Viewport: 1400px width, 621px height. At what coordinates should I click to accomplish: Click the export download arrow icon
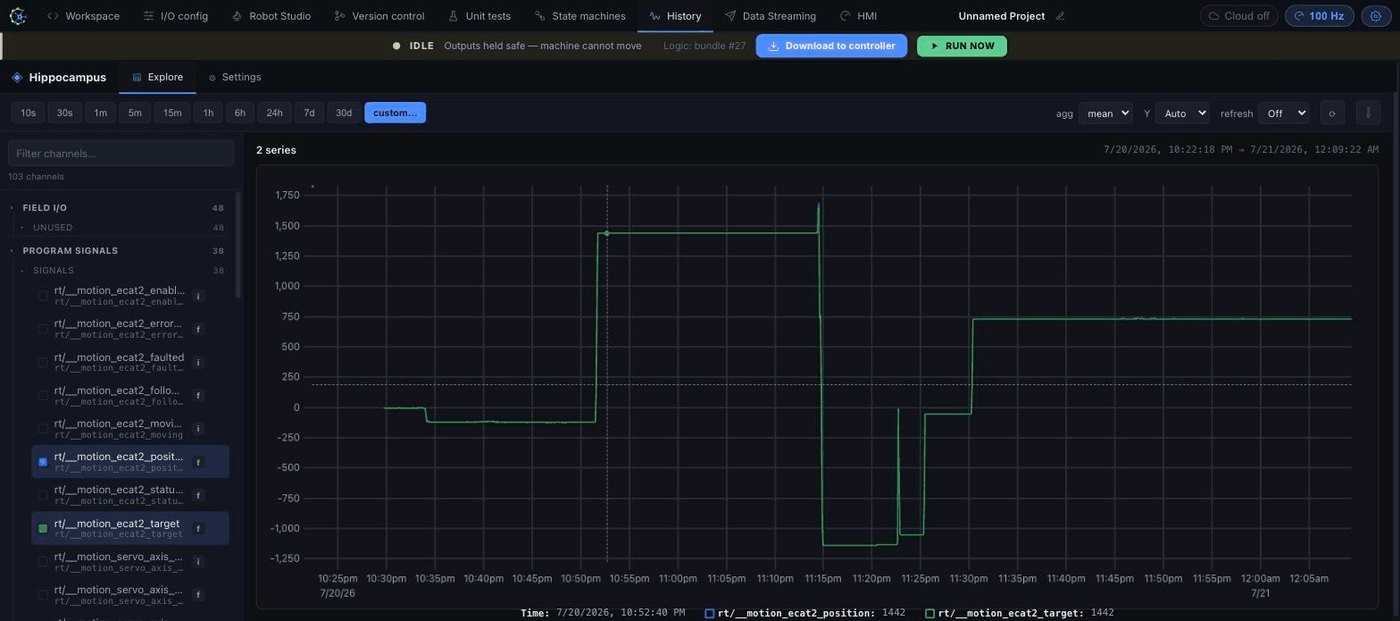[1368, 113]
